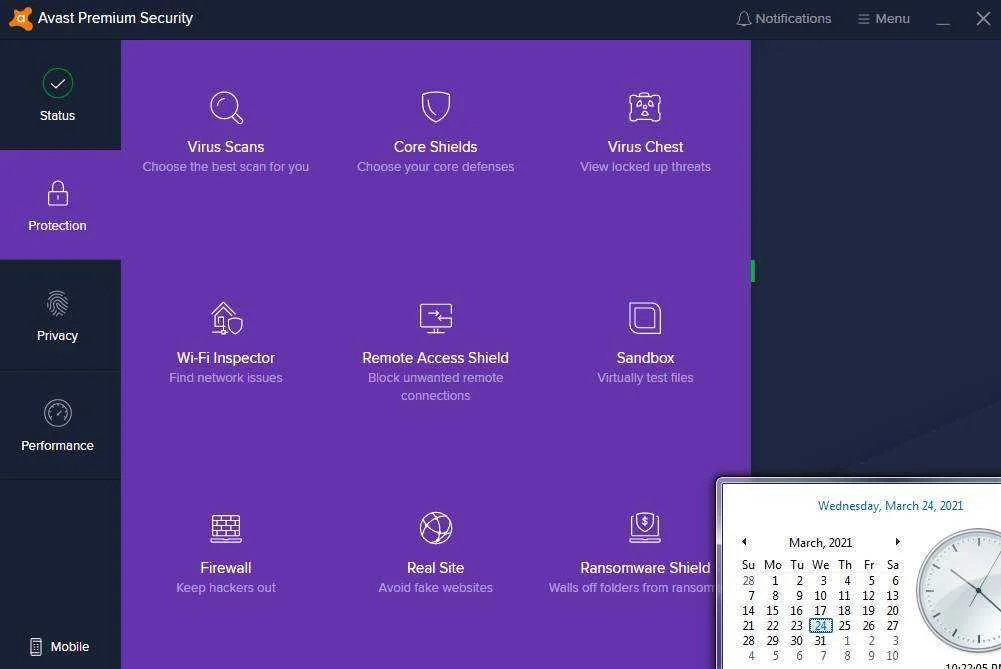Click 'Virtually test files' text
Viewport: 1001px width, 669px height.
(x=645, y=378)
